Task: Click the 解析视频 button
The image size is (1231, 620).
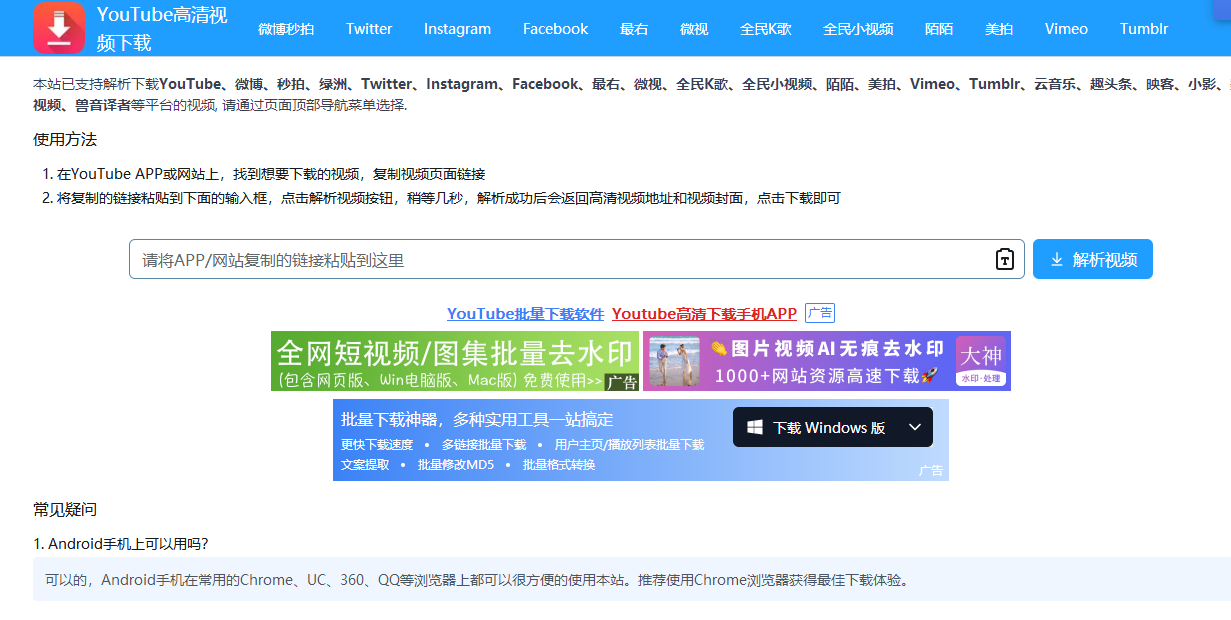Action: tap(1093, 259)
